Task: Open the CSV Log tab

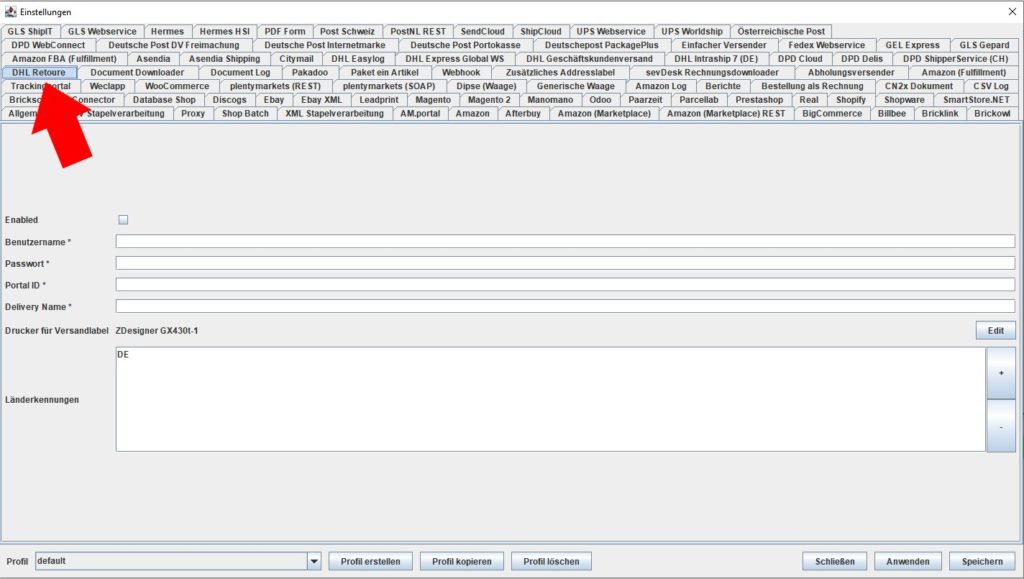Action: point(991,86)
